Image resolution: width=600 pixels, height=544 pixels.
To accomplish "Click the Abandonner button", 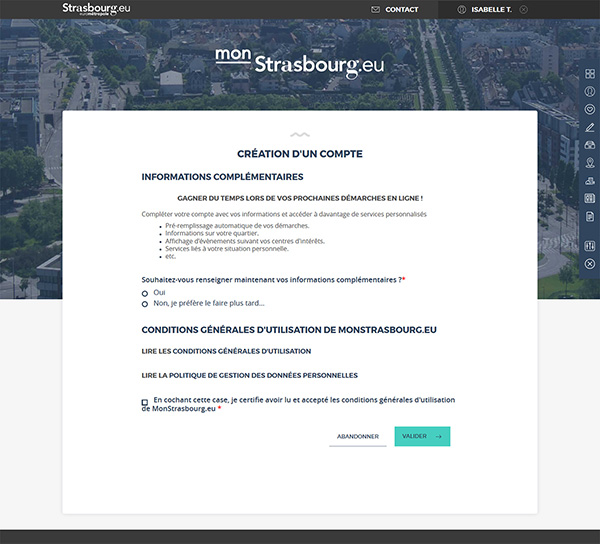I will [358, 437].
